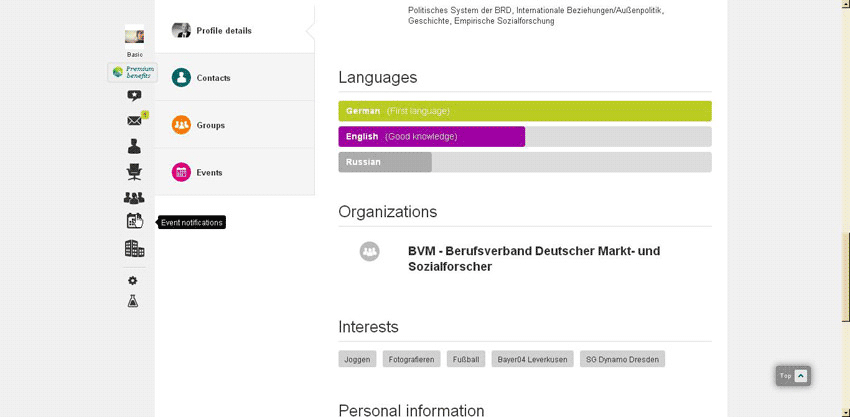This screenshot has height=417, width=850.
Task: Open the group of people sidebar icon
Action: [x=134, y=198]
